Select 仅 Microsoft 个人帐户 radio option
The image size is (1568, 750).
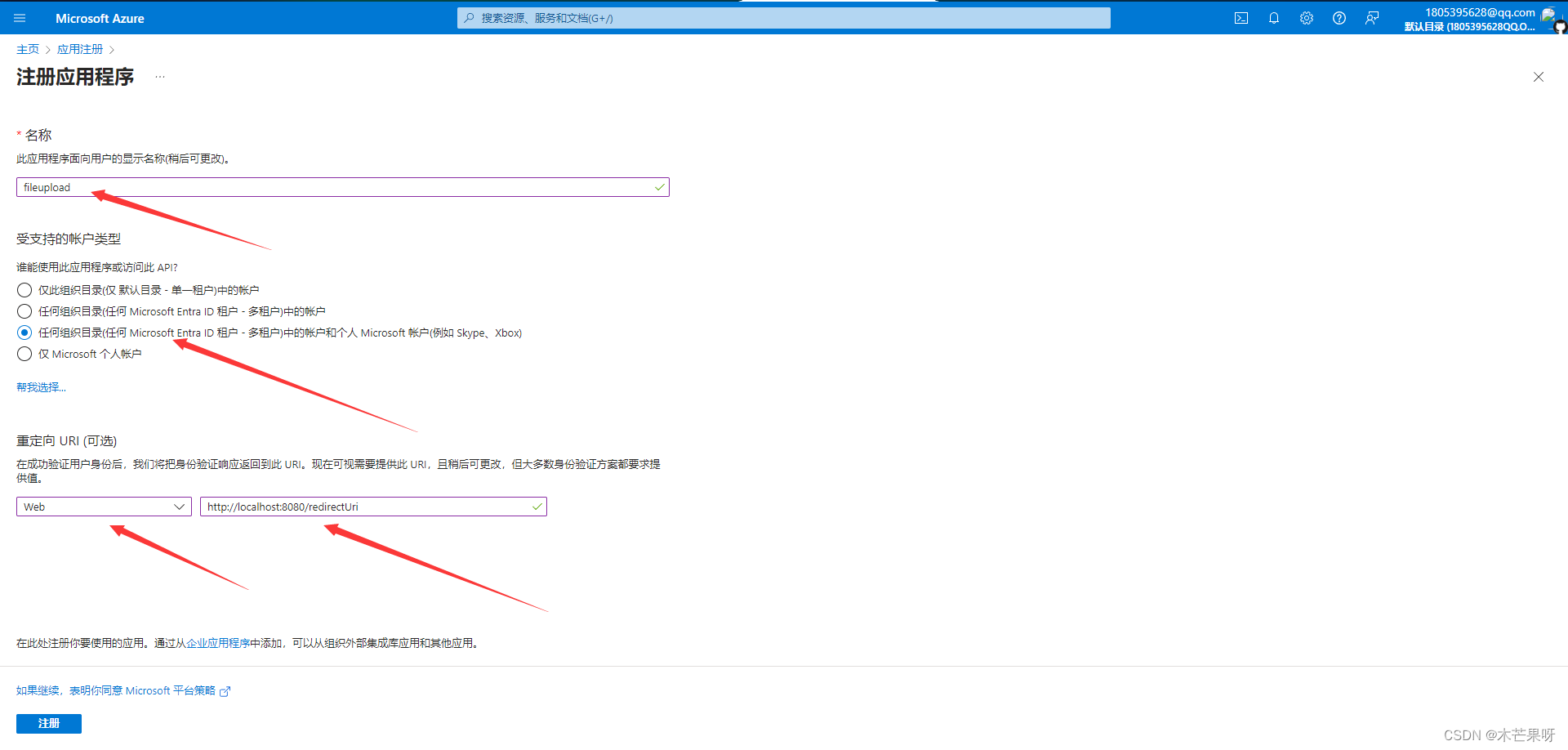pyautogui.click(x=24, y=354)
